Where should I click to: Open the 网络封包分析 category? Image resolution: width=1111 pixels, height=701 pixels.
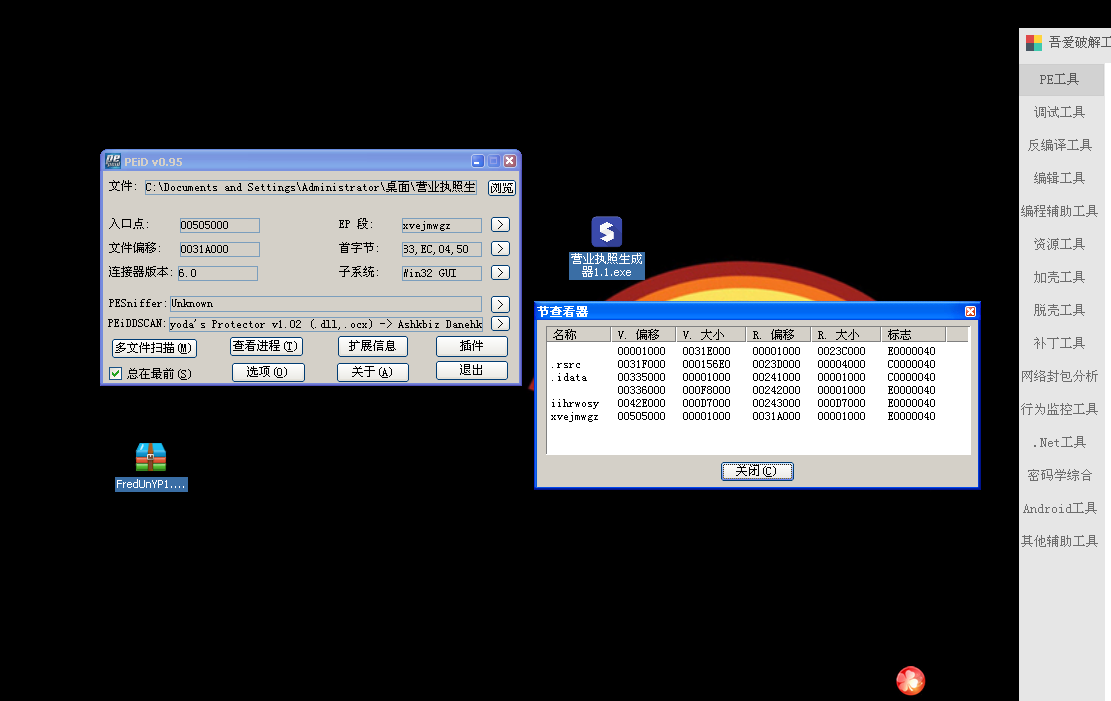pyautogui.click(x=1060, y=376)
